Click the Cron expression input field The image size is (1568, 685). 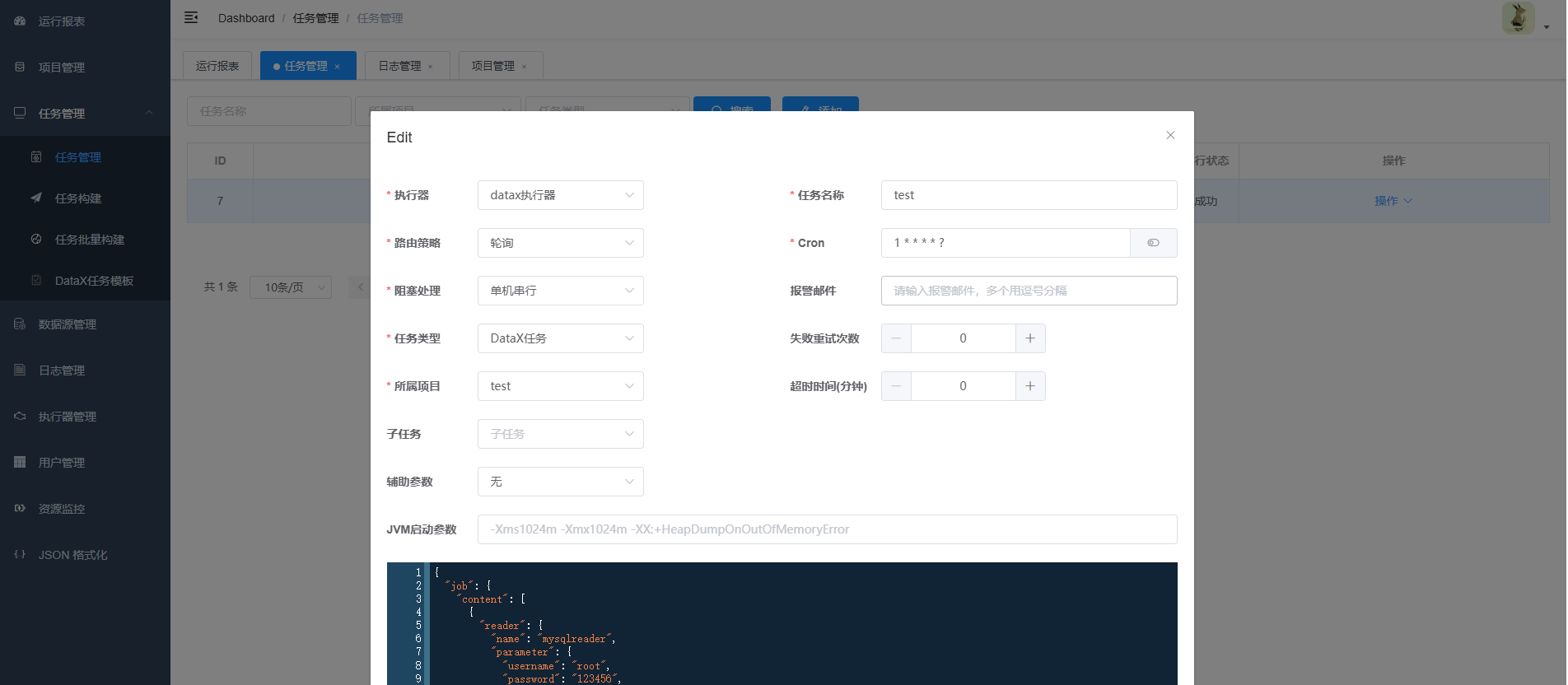1006,243
